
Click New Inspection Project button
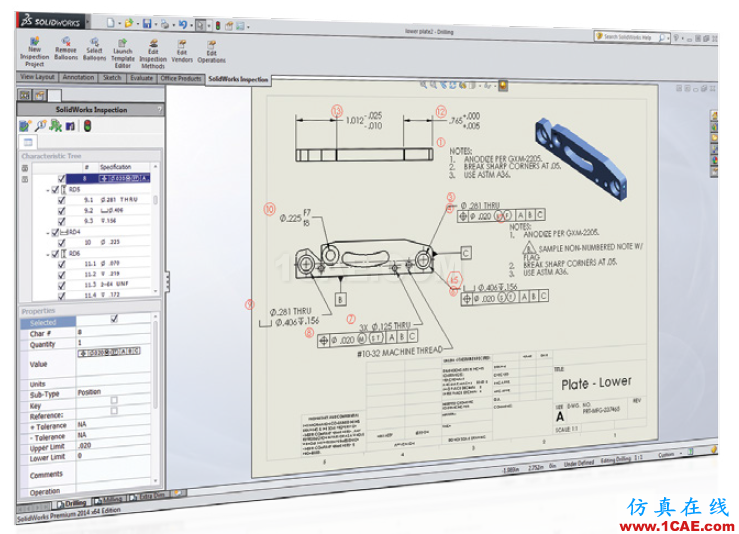34,52
